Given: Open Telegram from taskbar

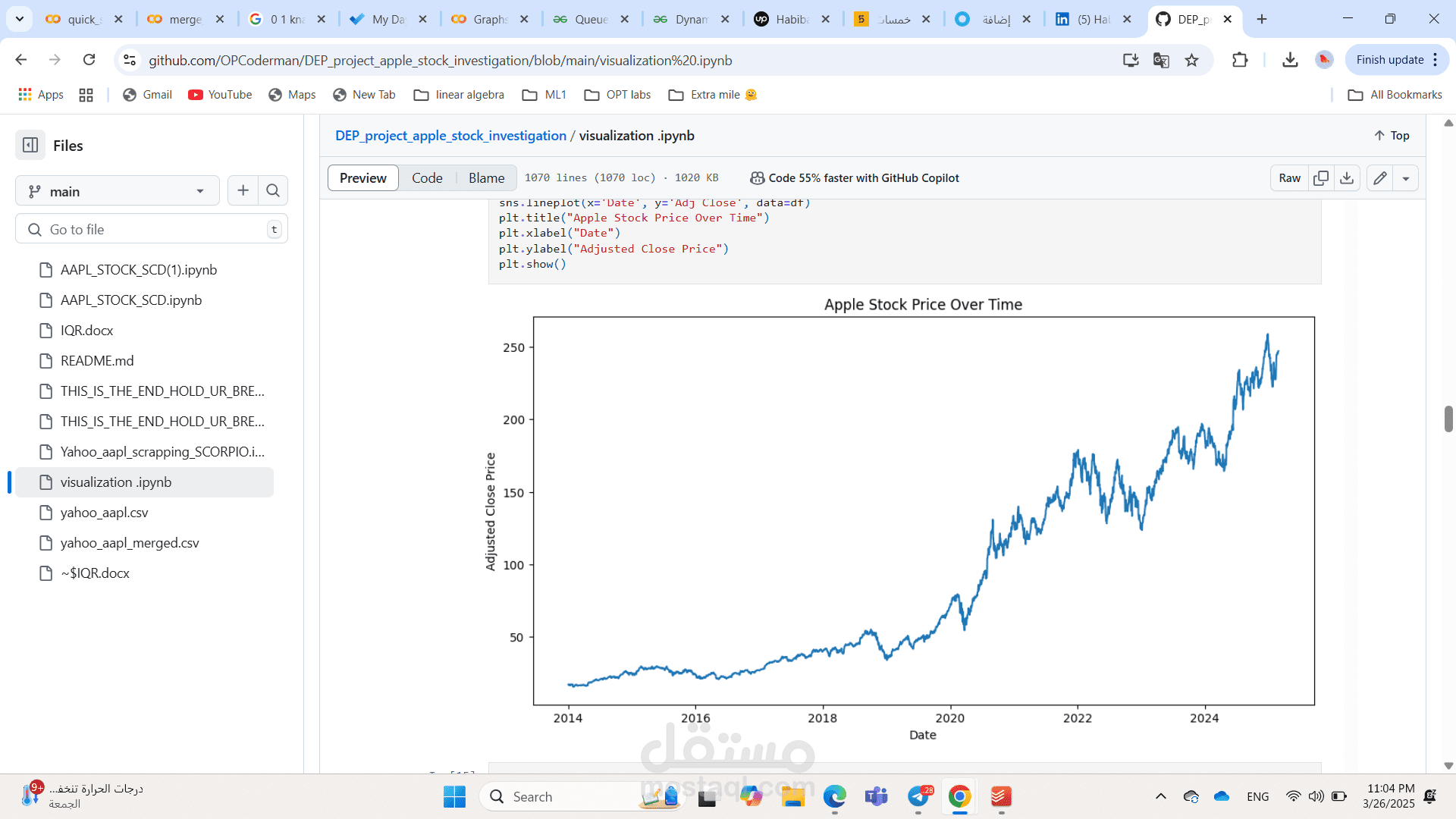Looking at the screenshot, I should [x=918, y=796].
